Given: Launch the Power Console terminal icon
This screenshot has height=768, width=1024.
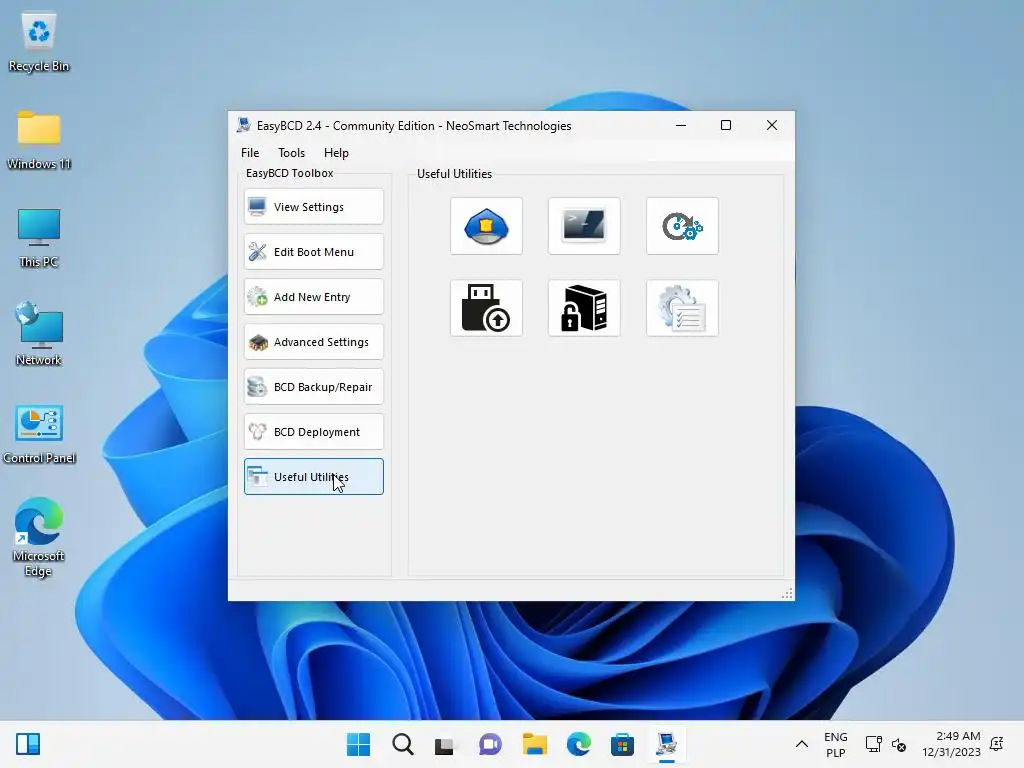Looking at the screenshot, I should click(x=584, y=226).
